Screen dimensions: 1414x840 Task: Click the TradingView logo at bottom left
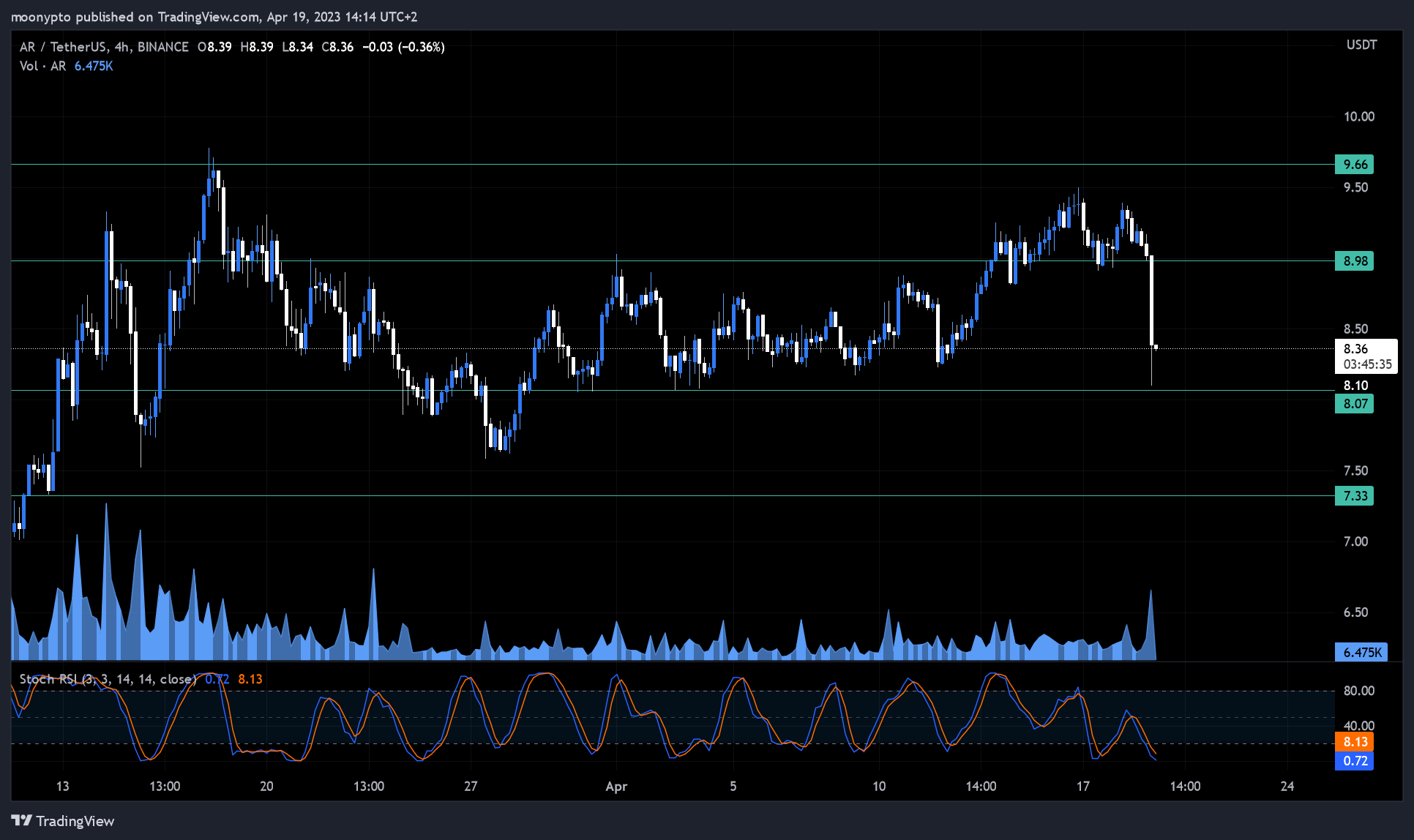click(63, 821)
